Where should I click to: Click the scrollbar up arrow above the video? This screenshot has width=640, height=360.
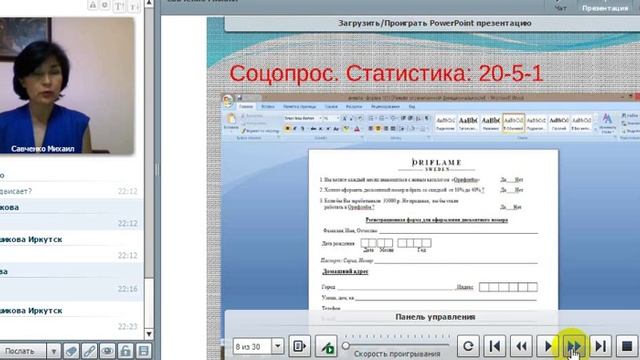[x=149, y=4]
